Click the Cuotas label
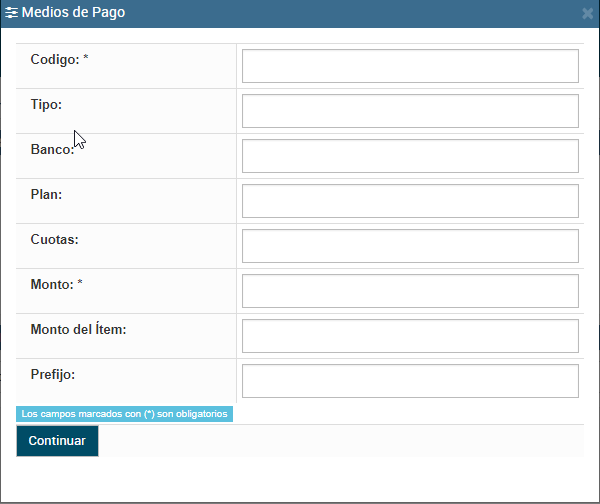Screen dimensions: 600x504 (x=54, y=239)
